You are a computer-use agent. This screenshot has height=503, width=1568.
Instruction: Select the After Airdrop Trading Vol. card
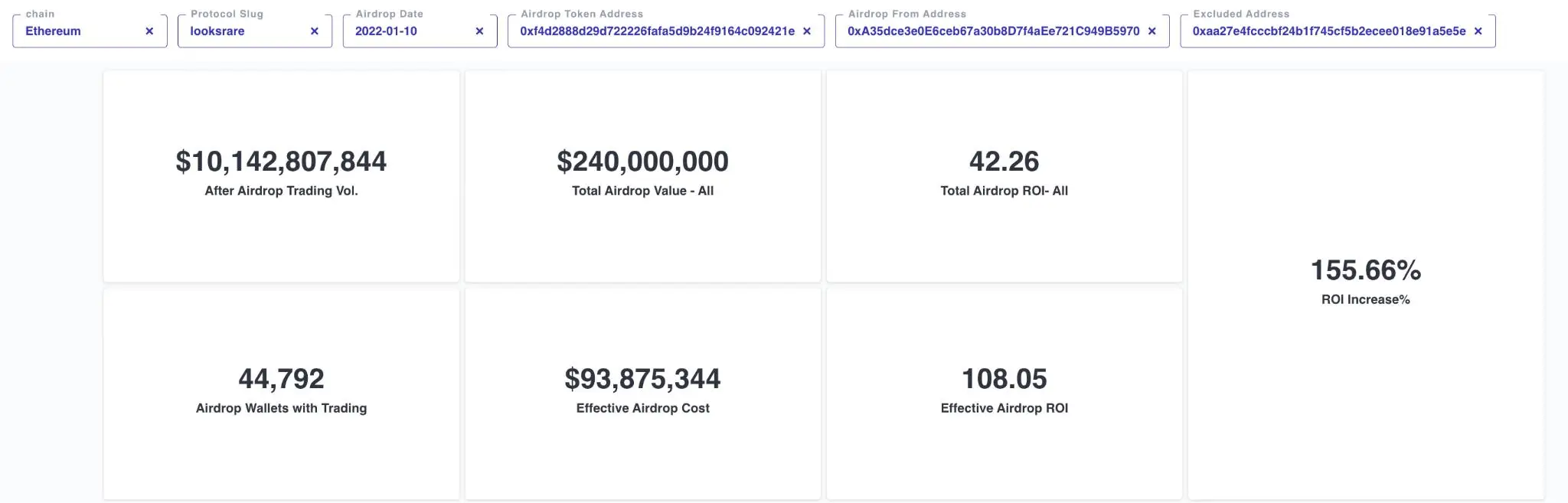click(x=281, y=230)
